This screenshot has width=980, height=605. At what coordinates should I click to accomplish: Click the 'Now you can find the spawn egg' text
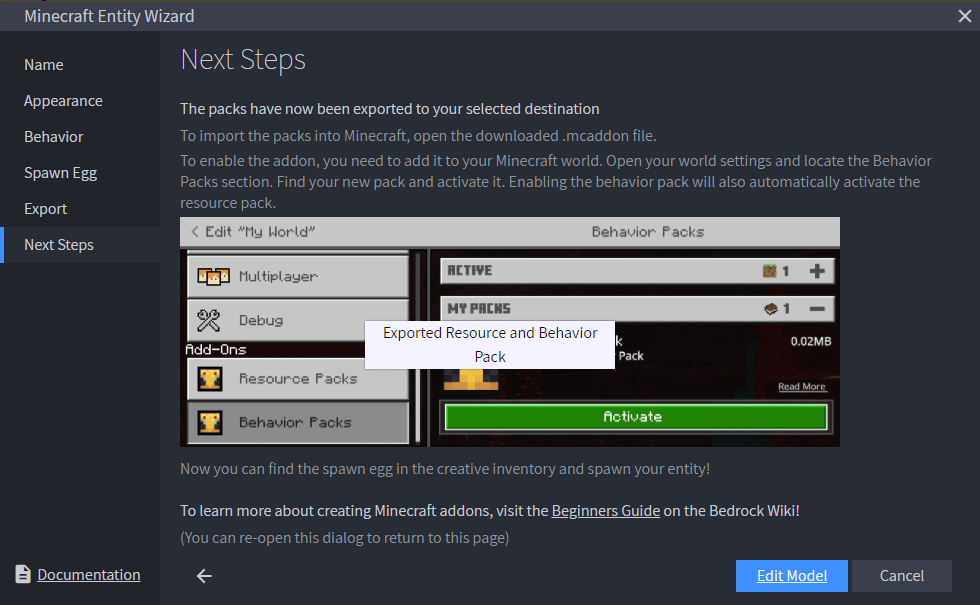(x=445, y=469)
